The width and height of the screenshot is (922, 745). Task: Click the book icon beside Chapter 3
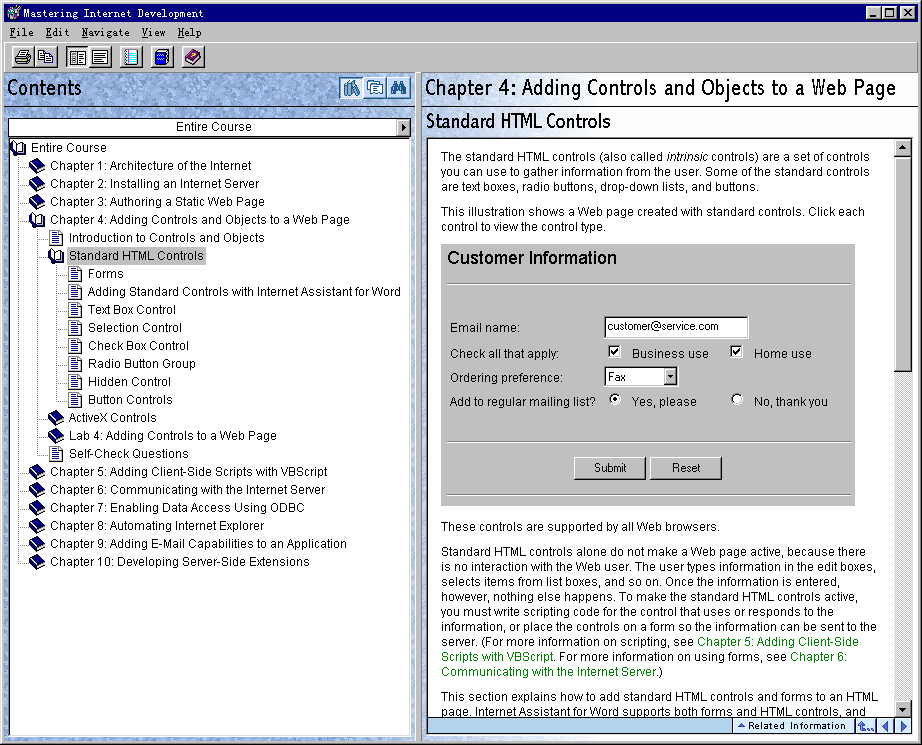[37, 202]
